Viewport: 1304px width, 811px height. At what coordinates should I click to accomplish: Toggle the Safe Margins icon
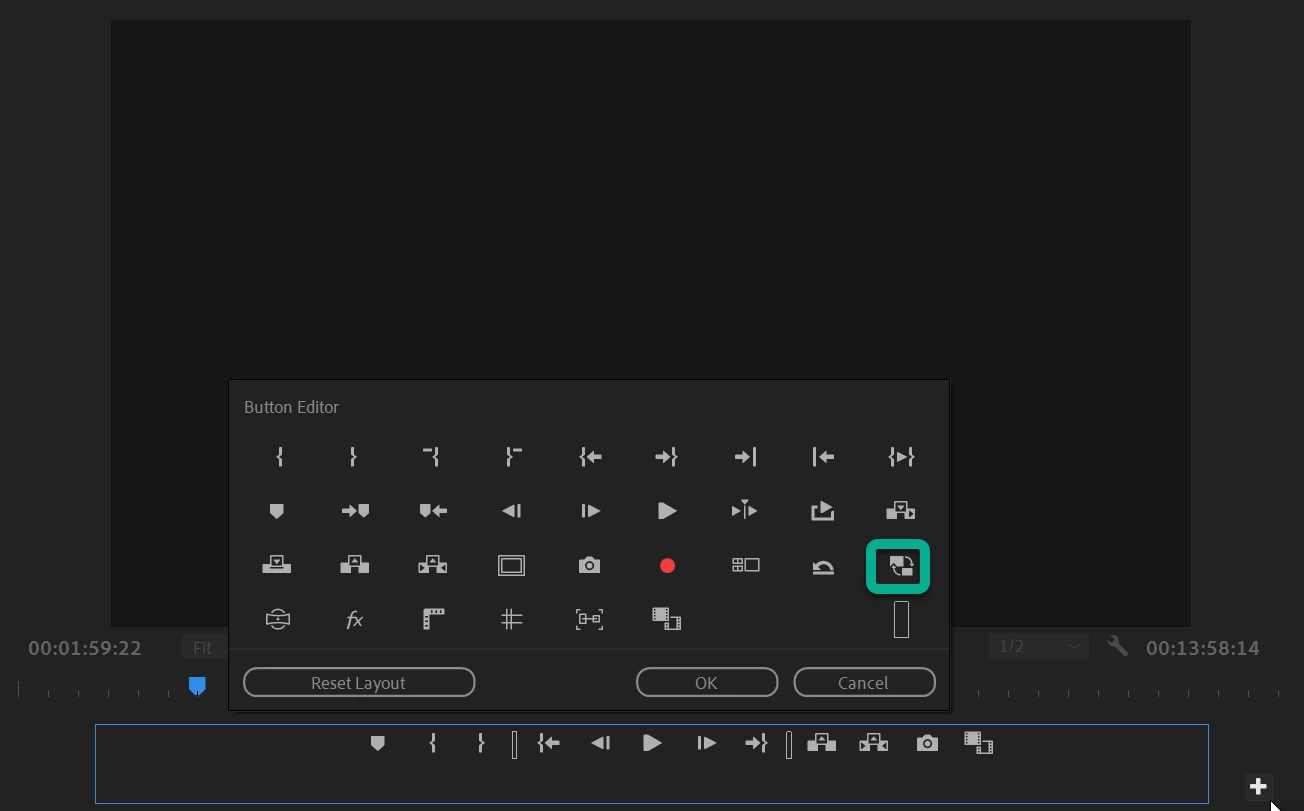(x=511, y=566)
